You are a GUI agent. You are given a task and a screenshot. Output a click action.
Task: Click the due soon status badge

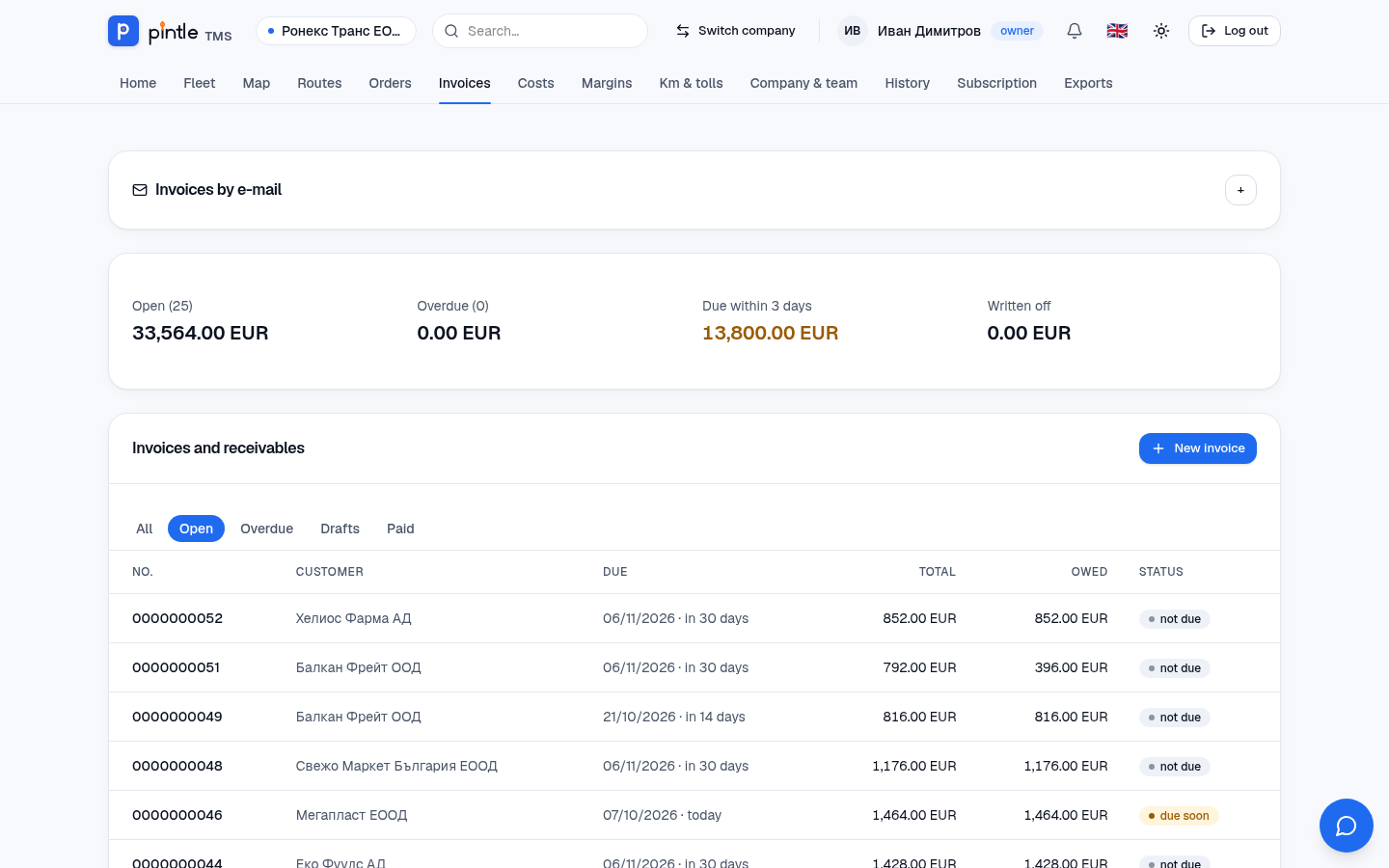click(1179, 816)
